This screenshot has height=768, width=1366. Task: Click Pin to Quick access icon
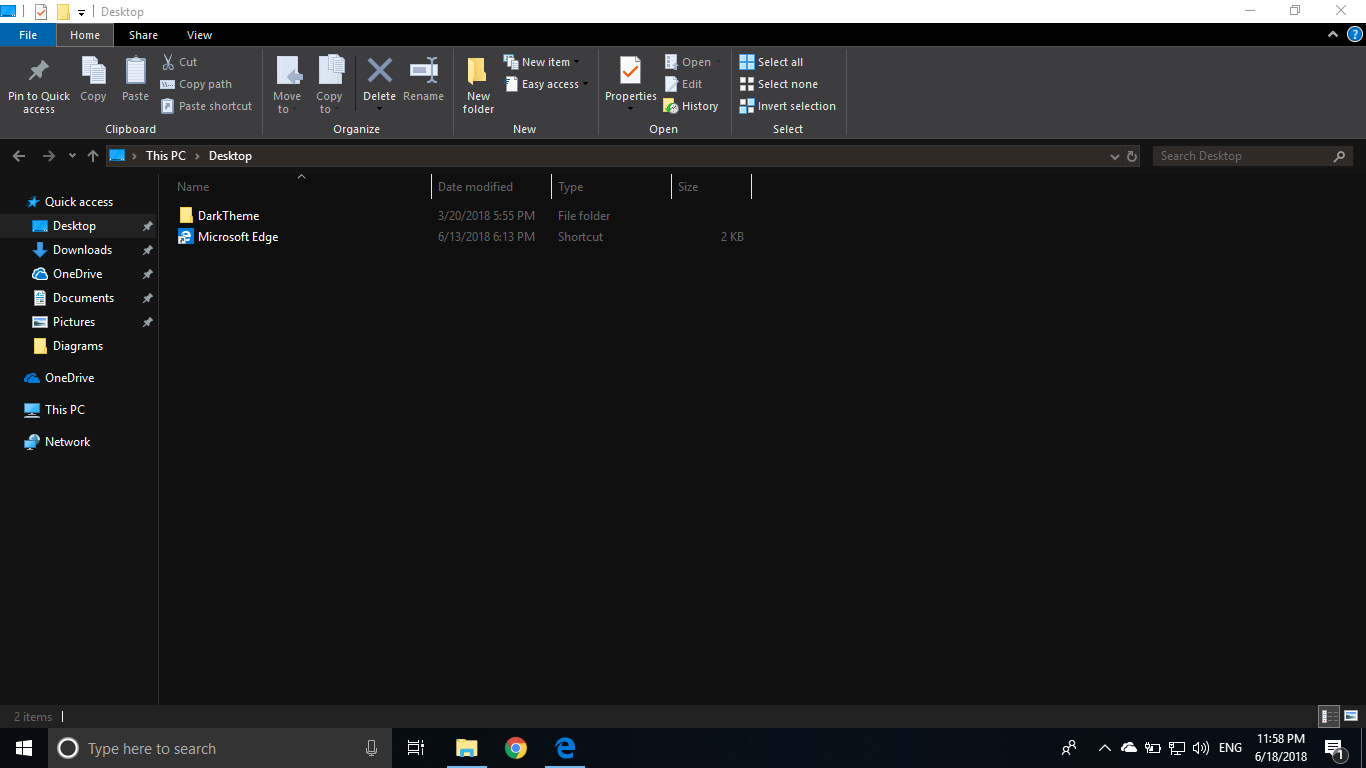(x=39, y=71)
